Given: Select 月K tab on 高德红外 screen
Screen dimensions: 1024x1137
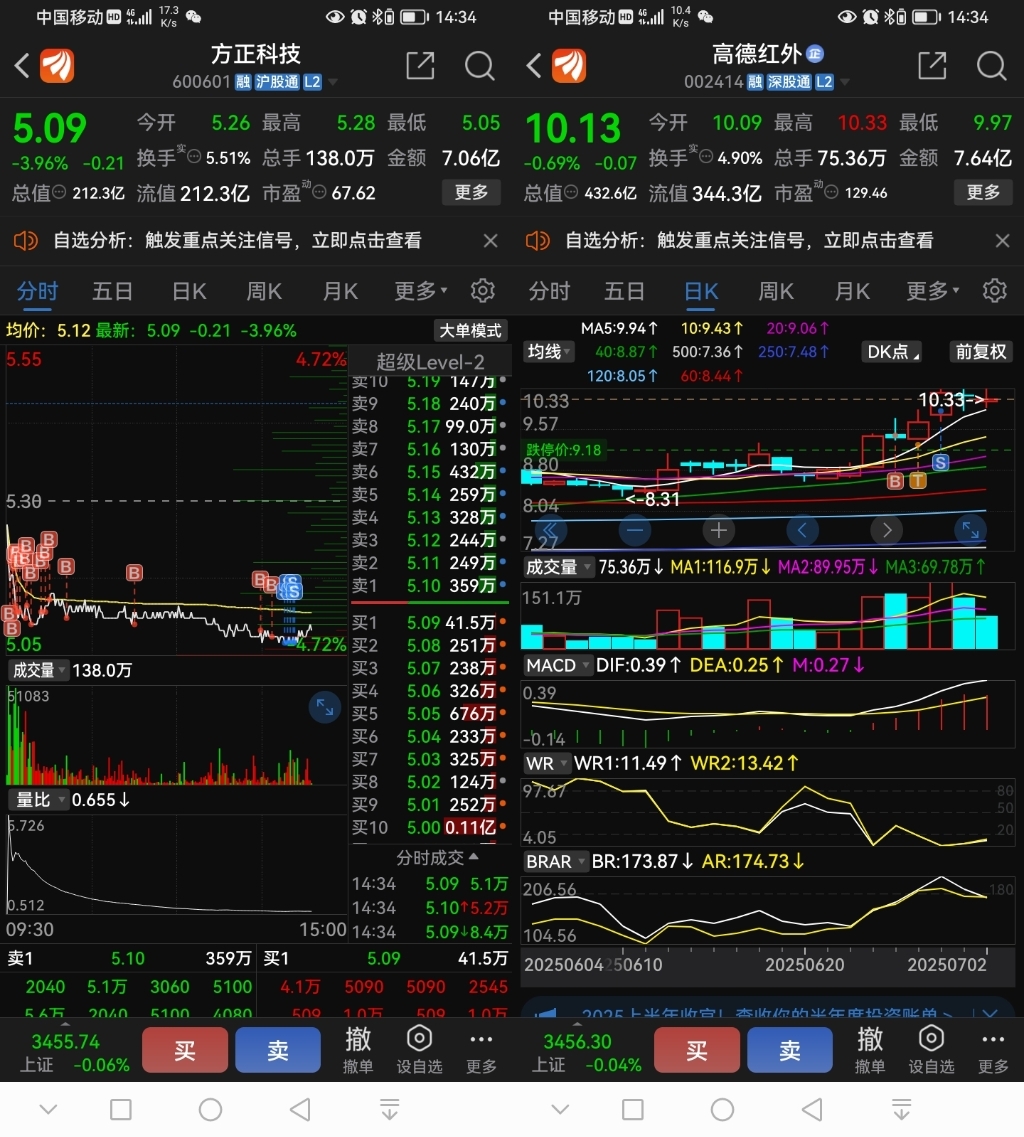Looking at the screenshot, I should (852, 291).
